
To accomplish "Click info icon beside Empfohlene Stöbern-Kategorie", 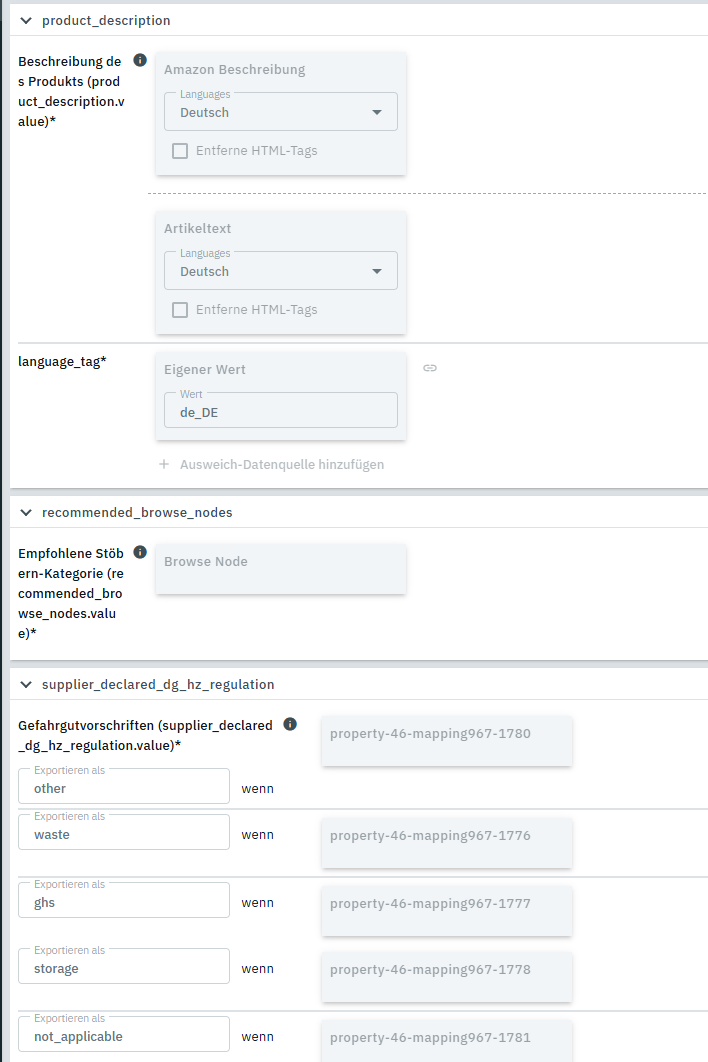I will (140, 552).
